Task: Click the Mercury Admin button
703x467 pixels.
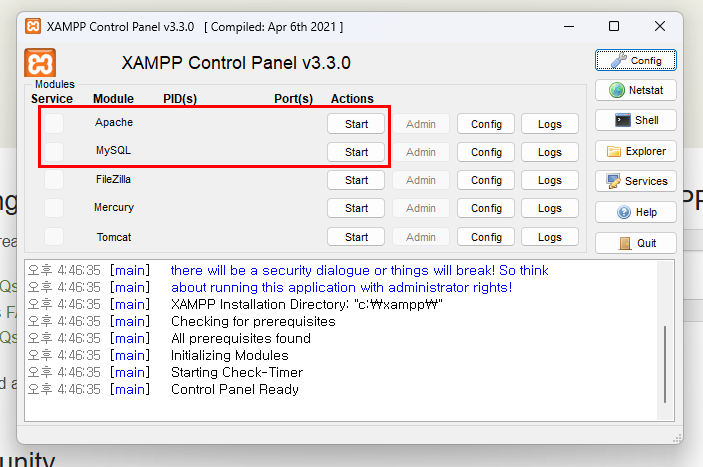Action: coord(421,208)
